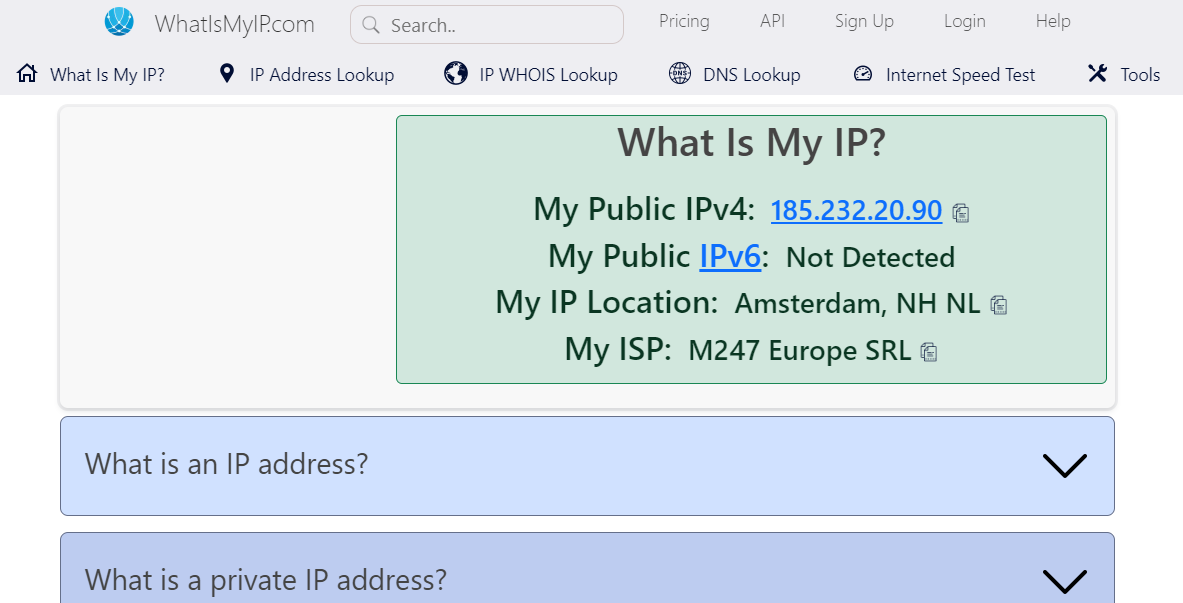Focus the Search input field
The width and height of the screenshot is (1183, 603).
point(487,25)
